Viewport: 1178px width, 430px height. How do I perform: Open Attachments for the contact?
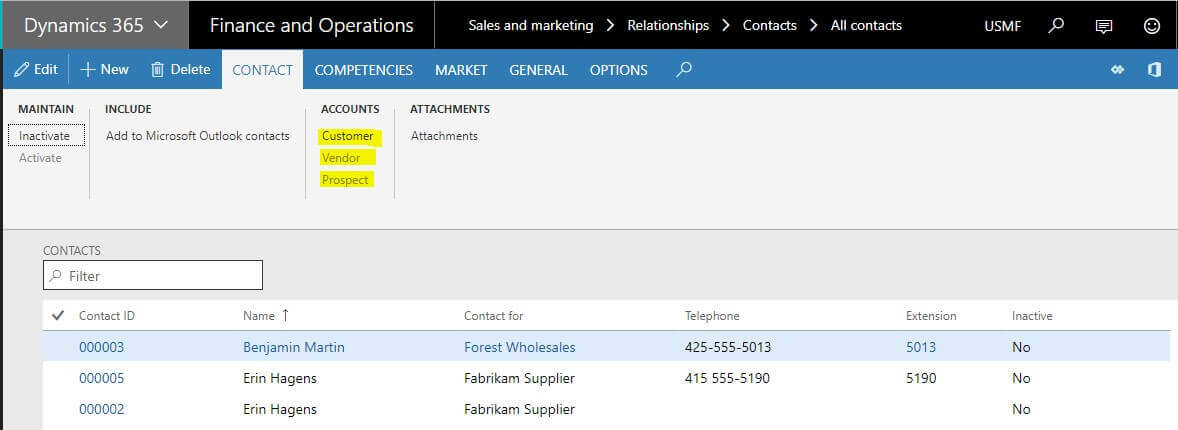pos(444,136)
